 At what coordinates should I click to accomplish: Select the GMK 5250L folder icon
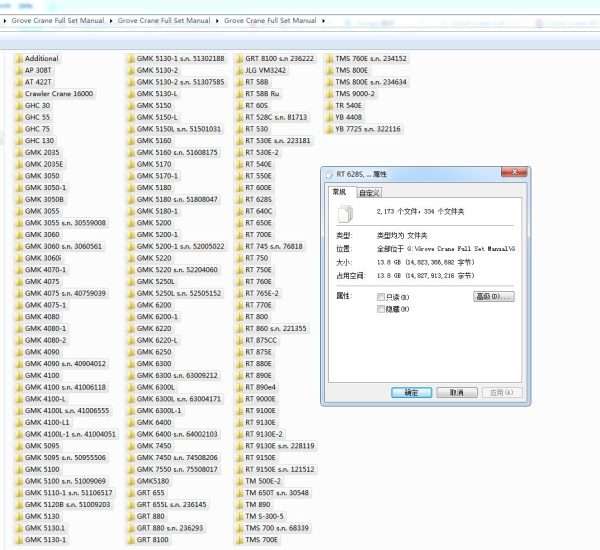pos(131,282)
